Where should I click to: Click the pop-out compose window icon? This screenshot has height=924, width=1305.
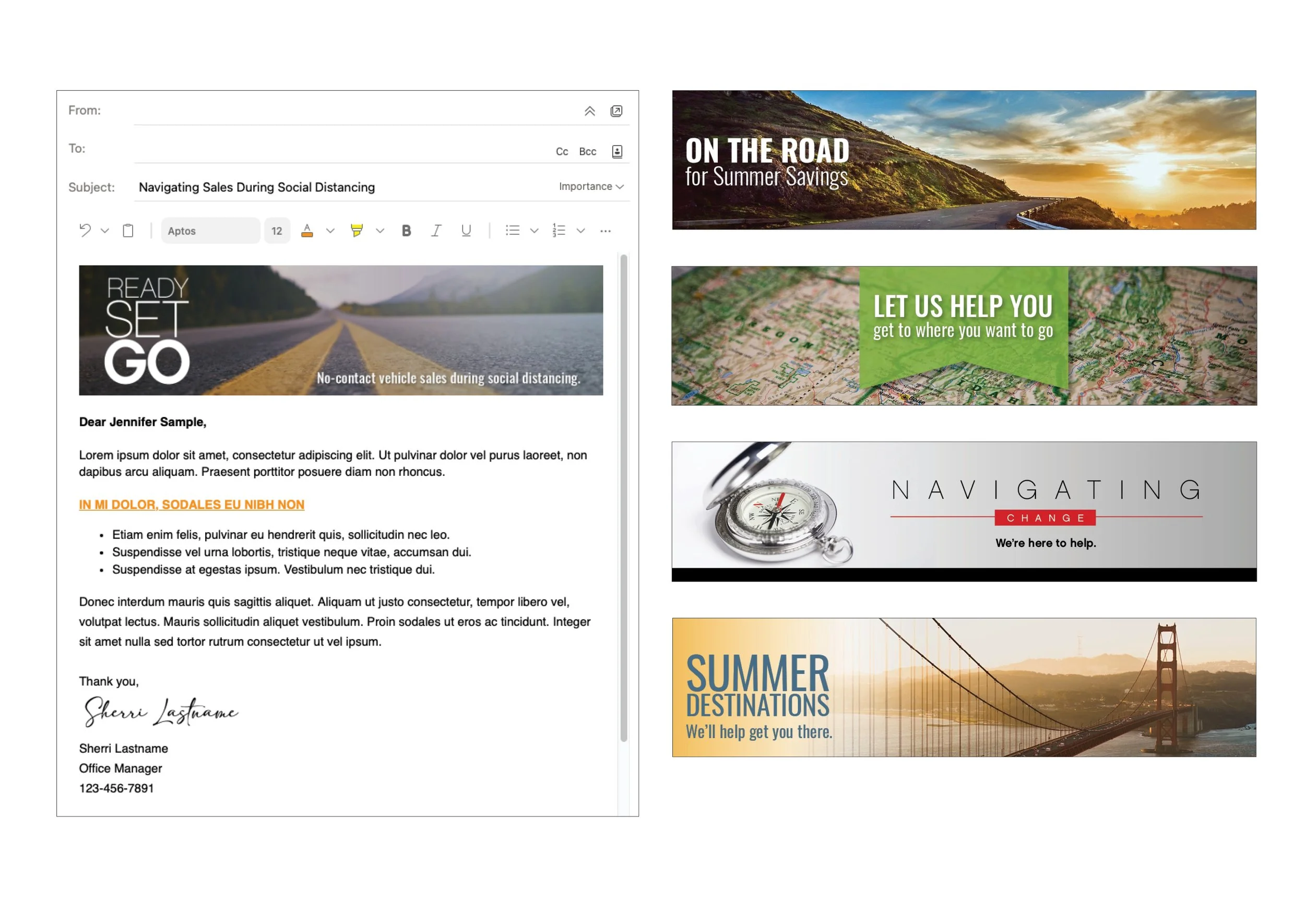(x=616, y=112)
